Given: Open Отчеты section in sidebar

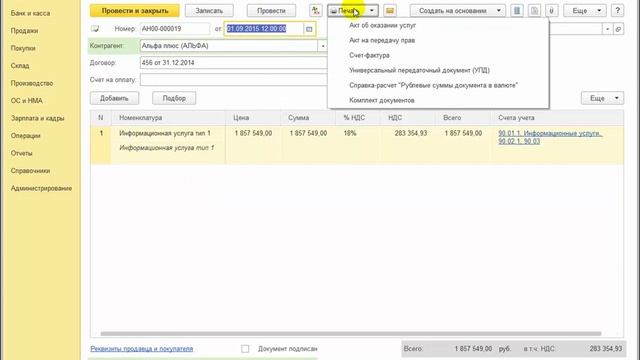Looking at the screenshot, I should point(21,153).
